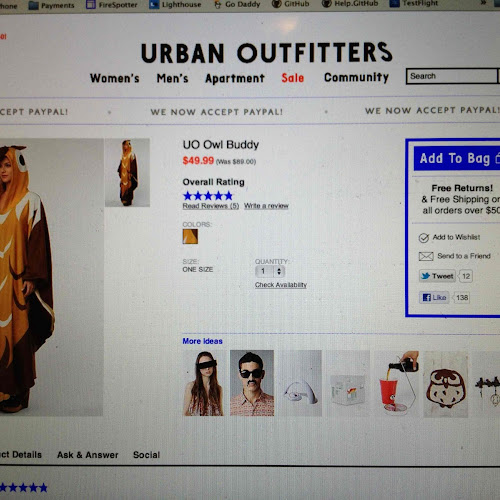
Task: Click into the Search field
Action: (452, 76)
